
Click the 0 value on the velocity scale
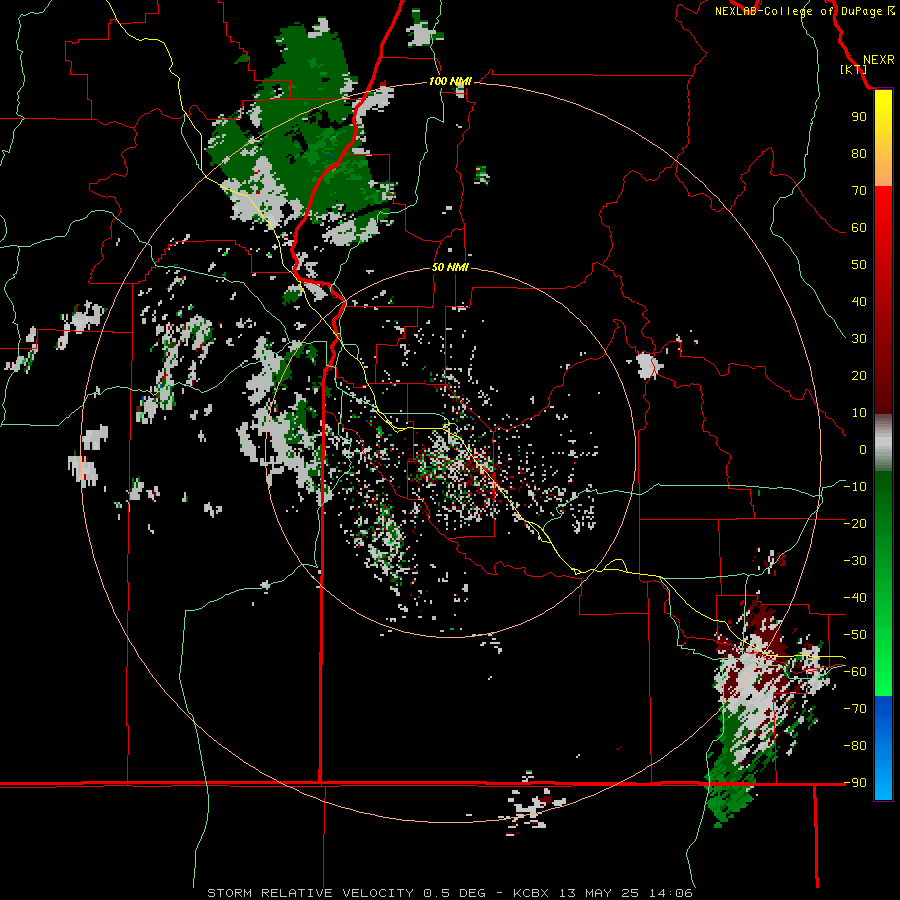(863, 449)
